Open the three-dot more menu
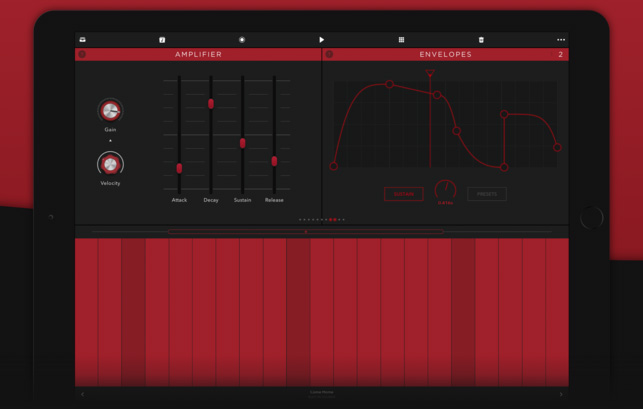Viewport: 643px width, 409px height. [561, 40]
